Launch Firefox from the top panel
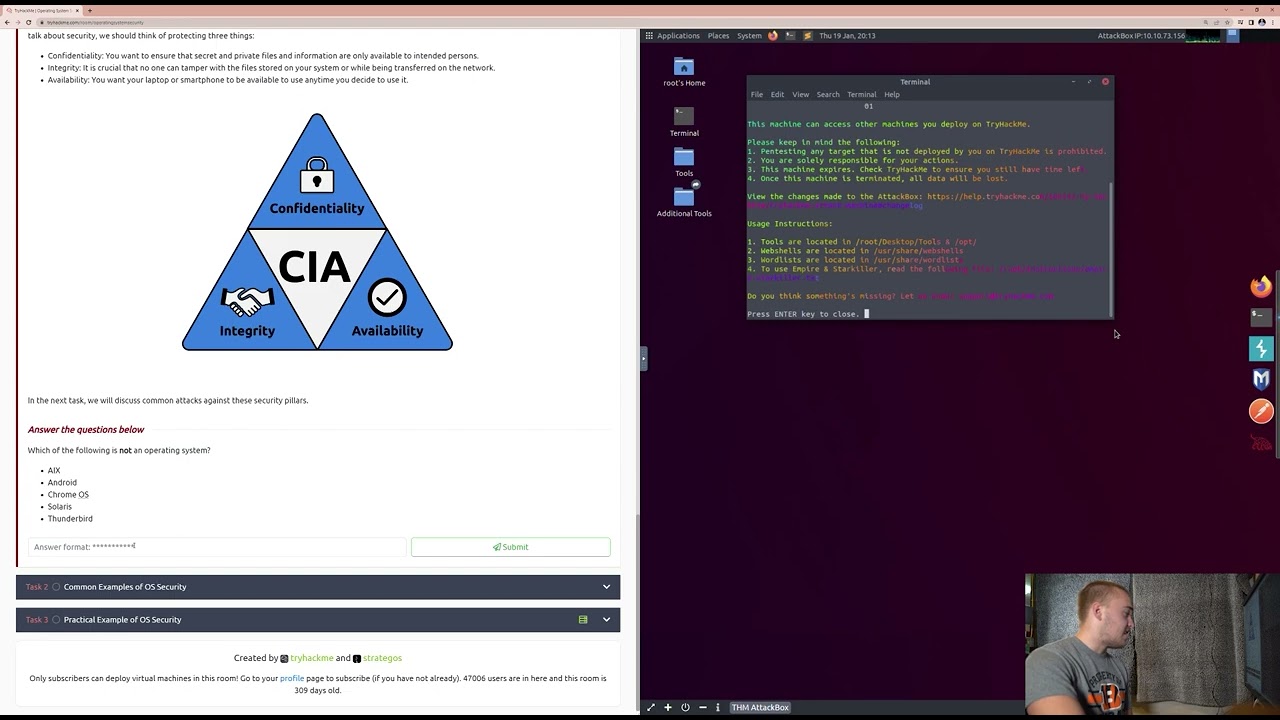Image resolution: width=1280 pixels, height=720 pixels. [773, 35]
